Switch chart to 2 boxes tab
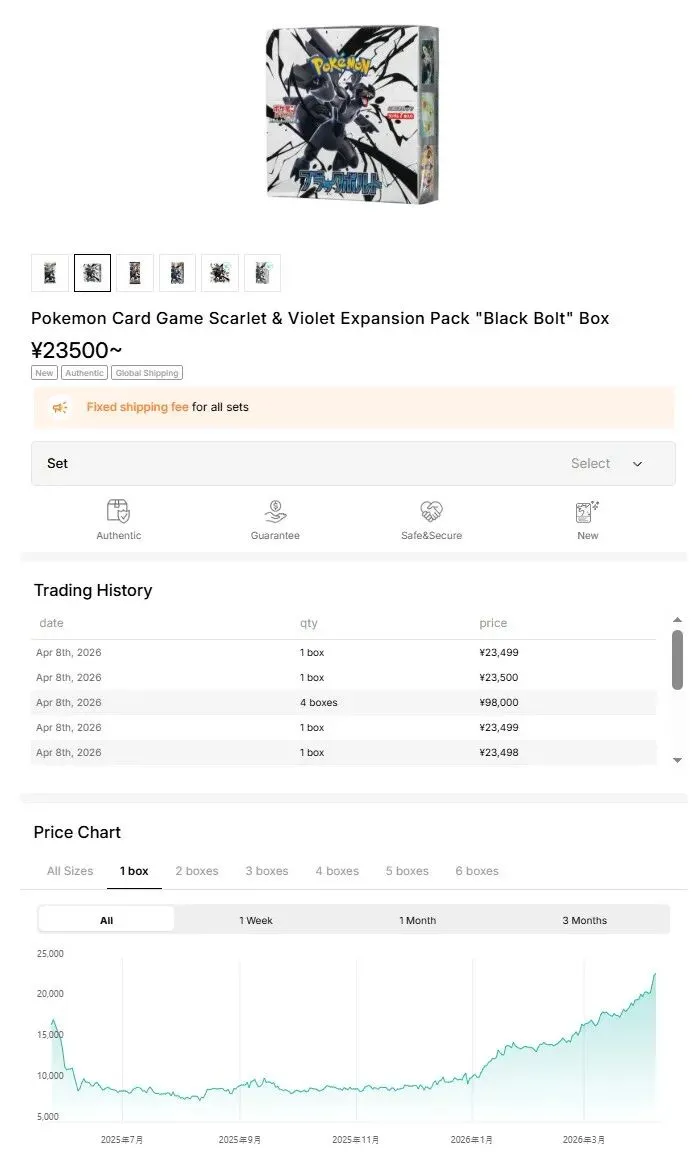 coord(197,871)
